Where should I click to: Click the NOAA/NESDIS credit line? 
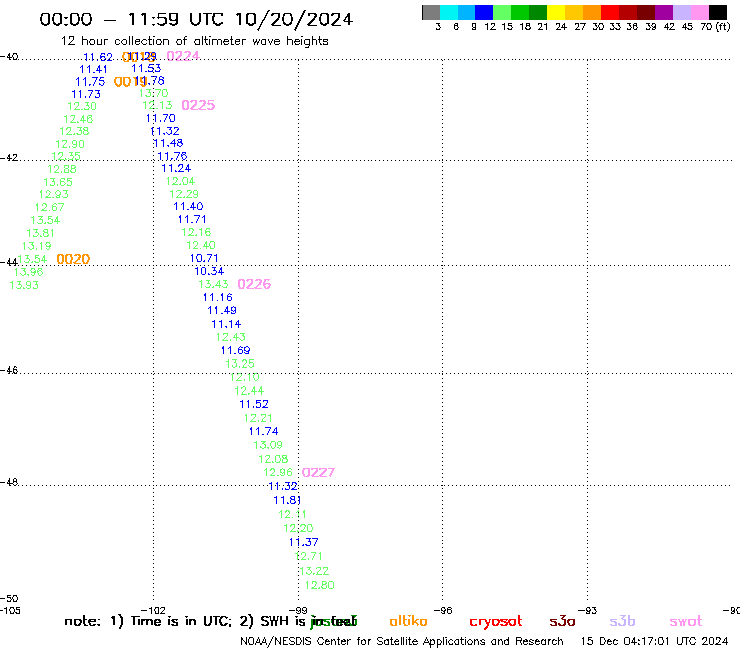coord(402,642)
